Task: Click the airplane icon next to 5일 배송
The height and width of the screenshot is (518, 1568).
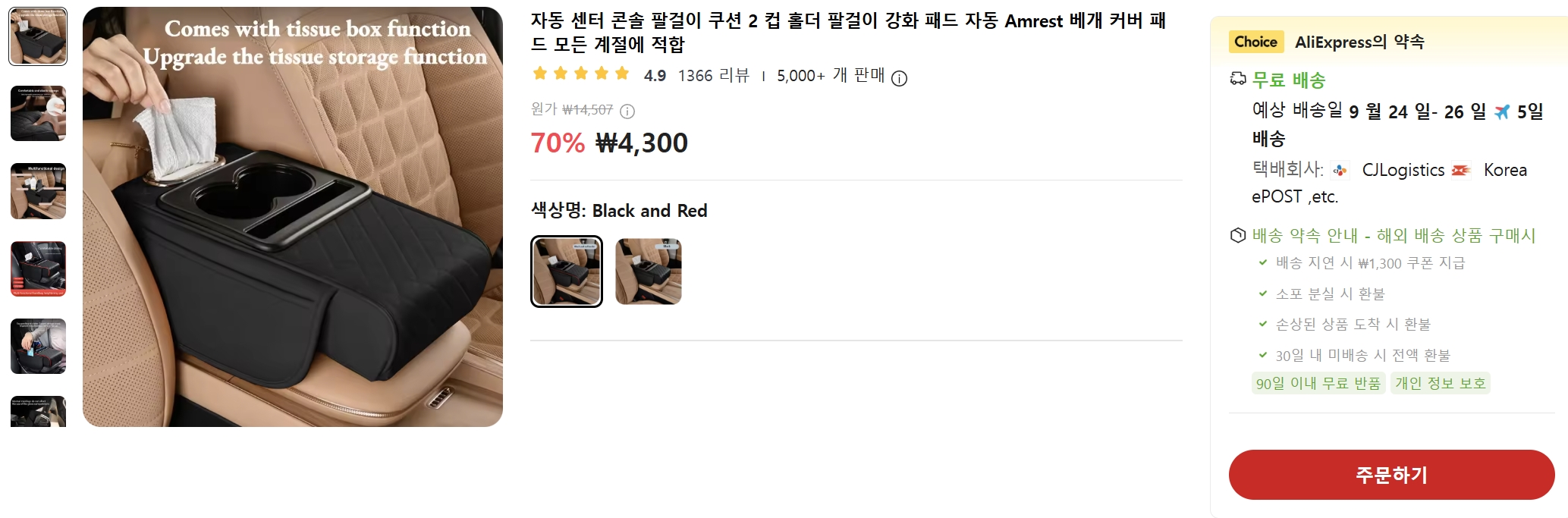Action: click(x=1502, y=112)
